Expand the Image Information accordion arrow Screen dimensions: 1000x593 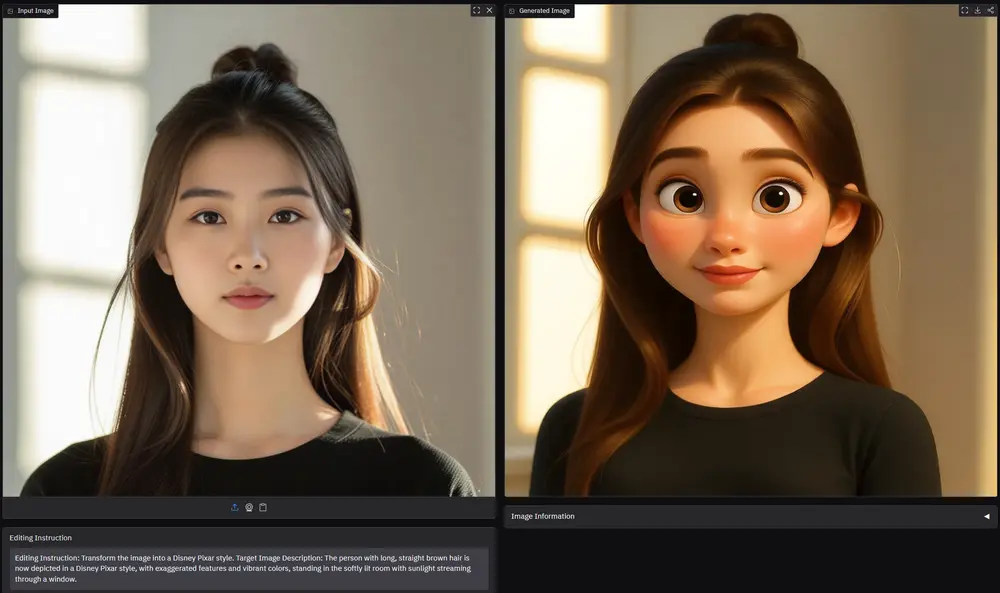pyautogui.click(x=987, y=516)
